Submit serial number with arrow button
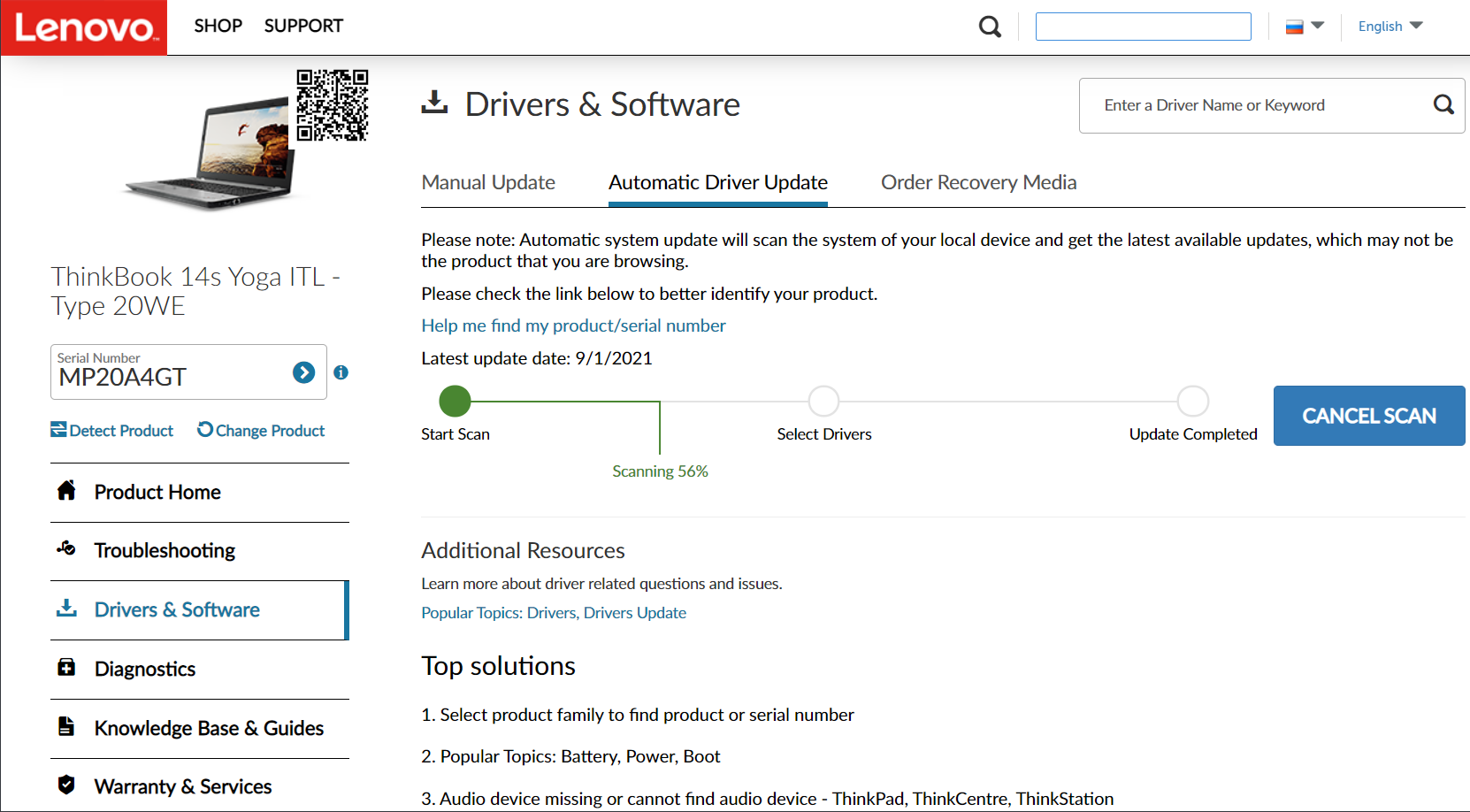Image resolution: width=1470 pixels, height=812 pixels. (x=303, y=372)
